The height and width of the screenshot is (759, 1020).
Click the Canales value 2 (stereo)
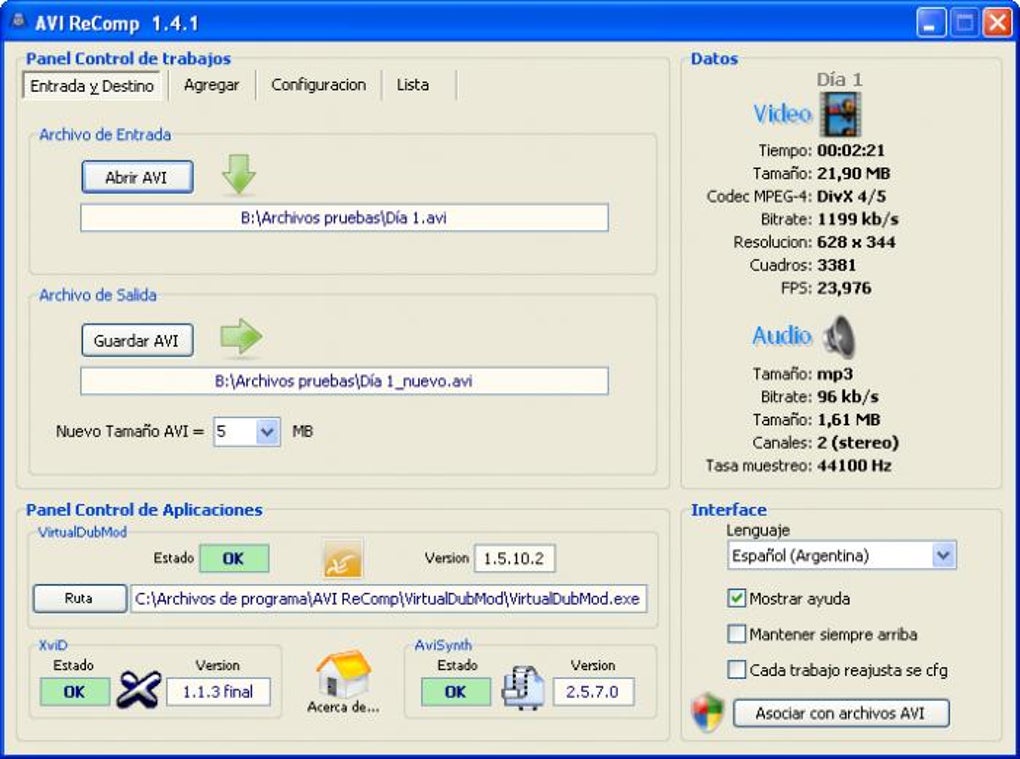point(858,442)
